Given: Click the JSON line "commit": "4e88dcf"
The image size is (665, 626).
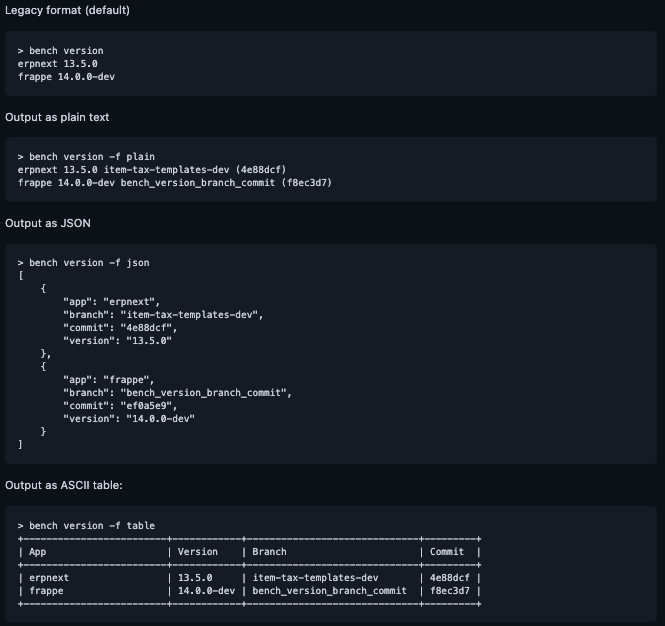Looking at the screenshot, I should coord(120,328).
